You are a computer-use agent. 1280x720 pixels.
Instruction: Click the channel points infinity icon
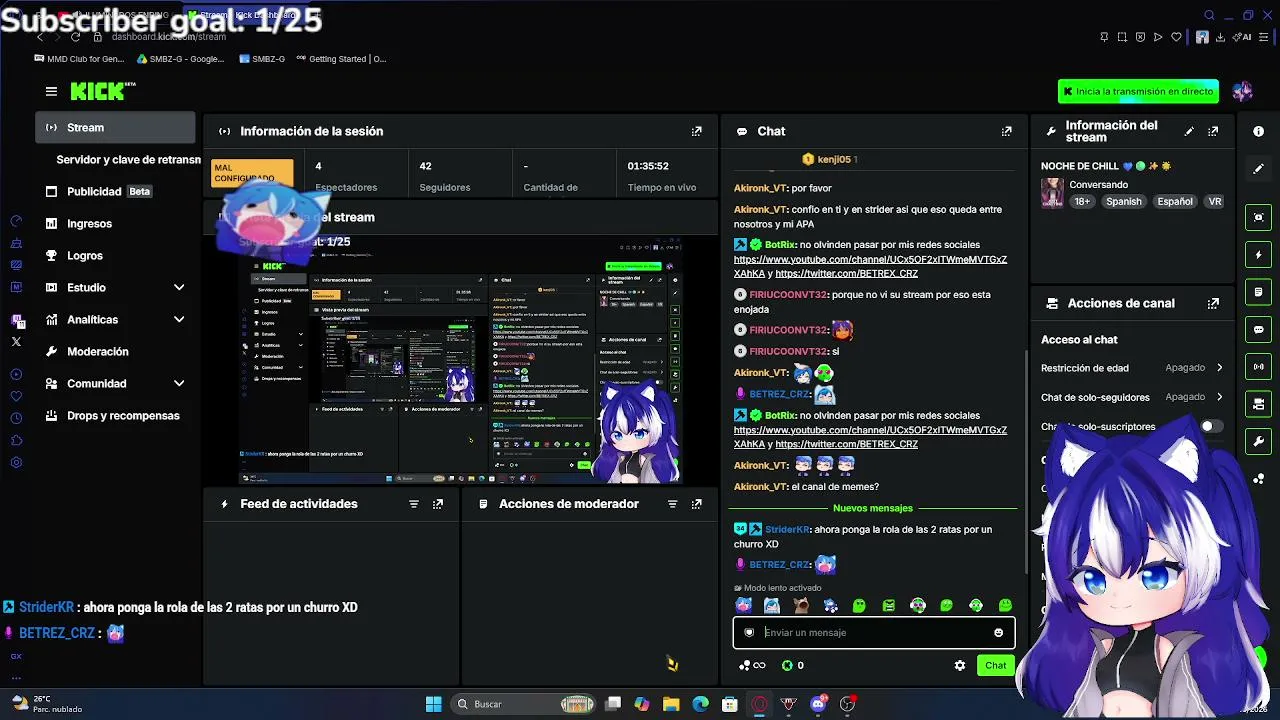pos(752,665)
